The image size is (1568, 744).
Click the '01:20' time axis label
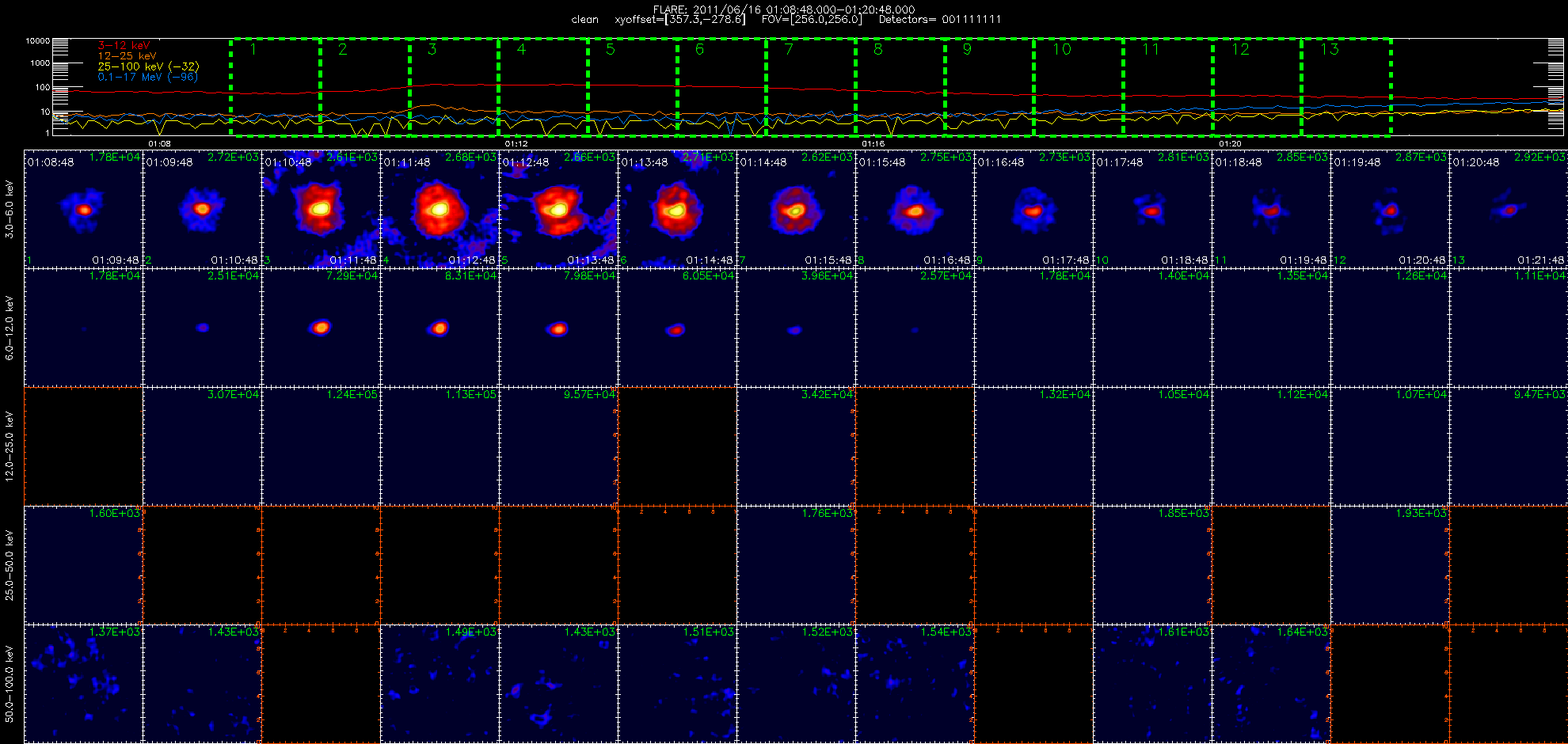point(1230,143)
